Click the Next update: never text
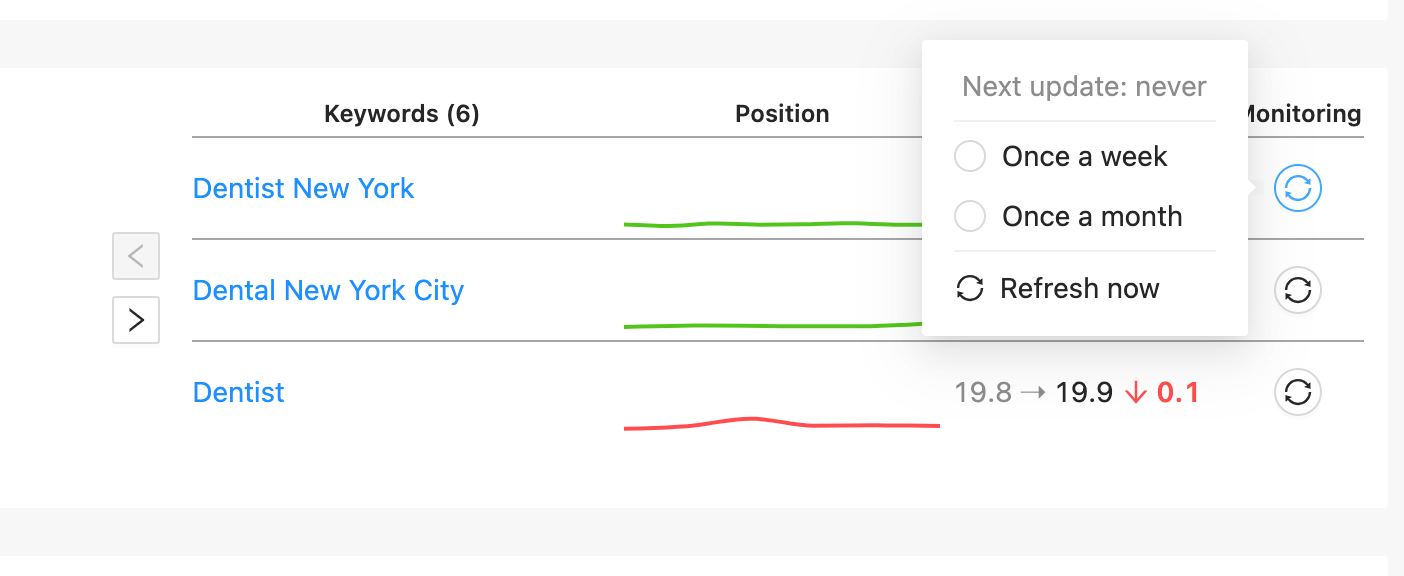The image size is (1404, 576). coord(1084,87)
